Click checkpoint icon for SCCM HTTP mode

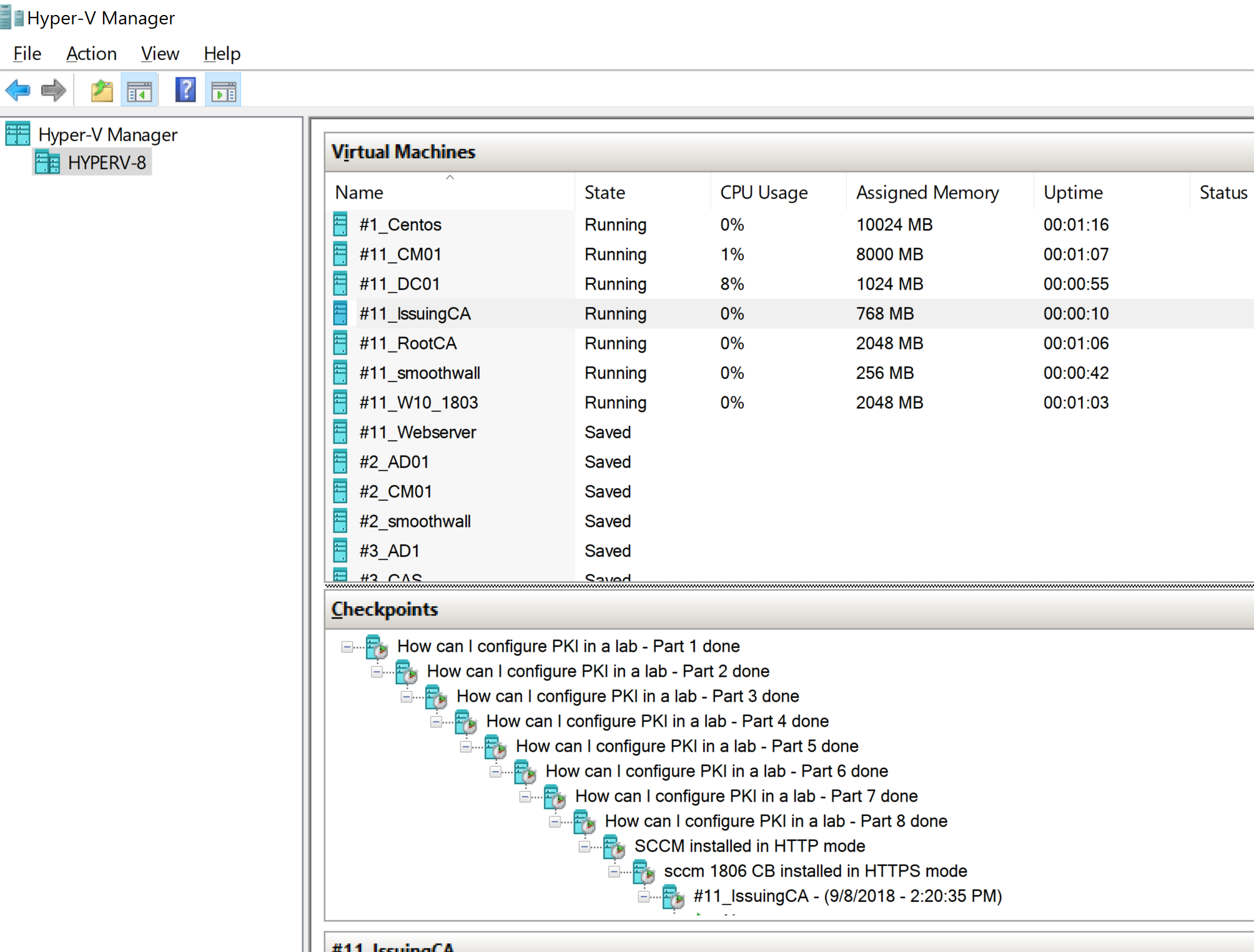(x=614, y=846)
